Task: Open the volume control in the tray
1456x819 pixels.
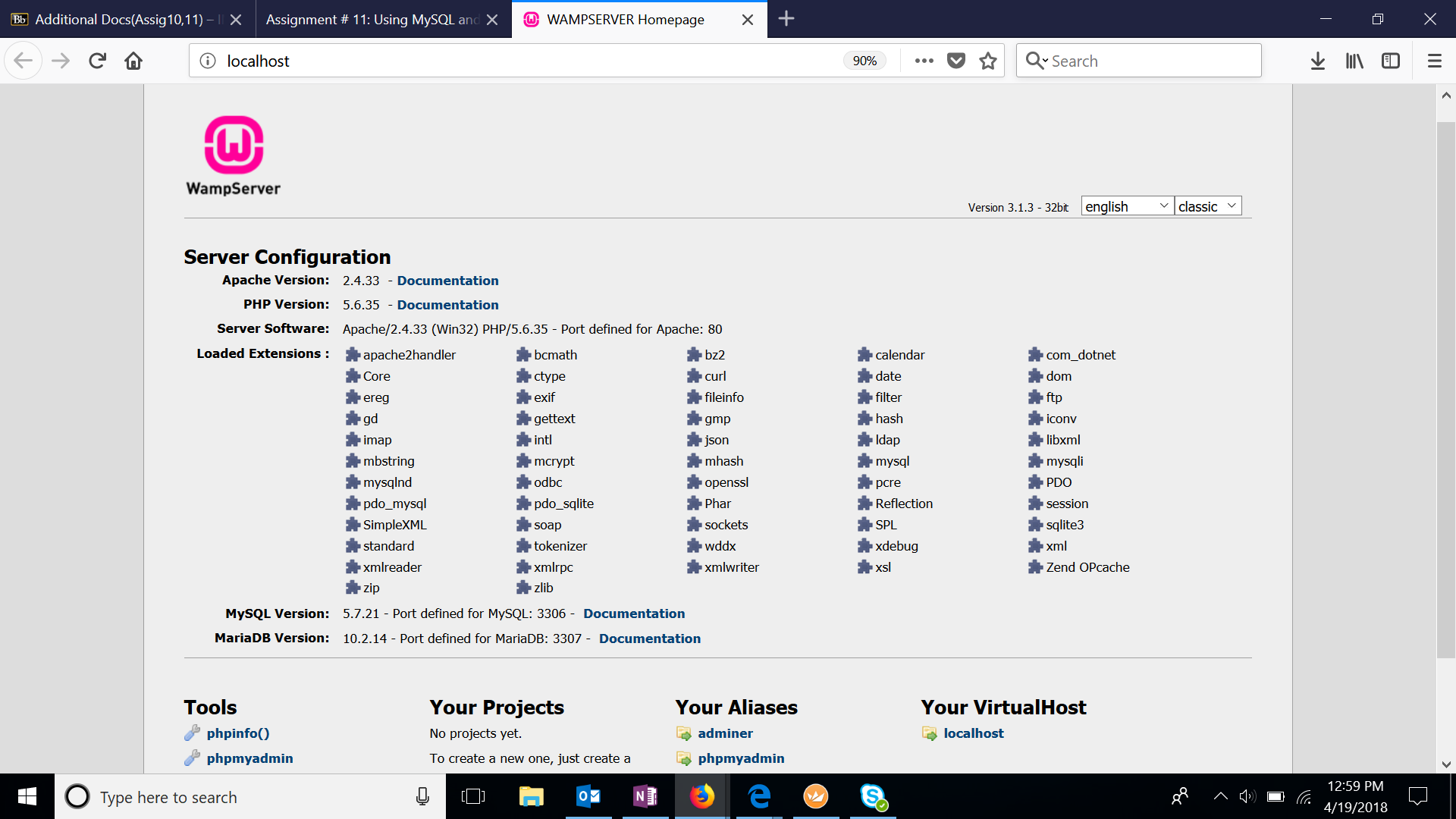Action: coord(1247,796)
